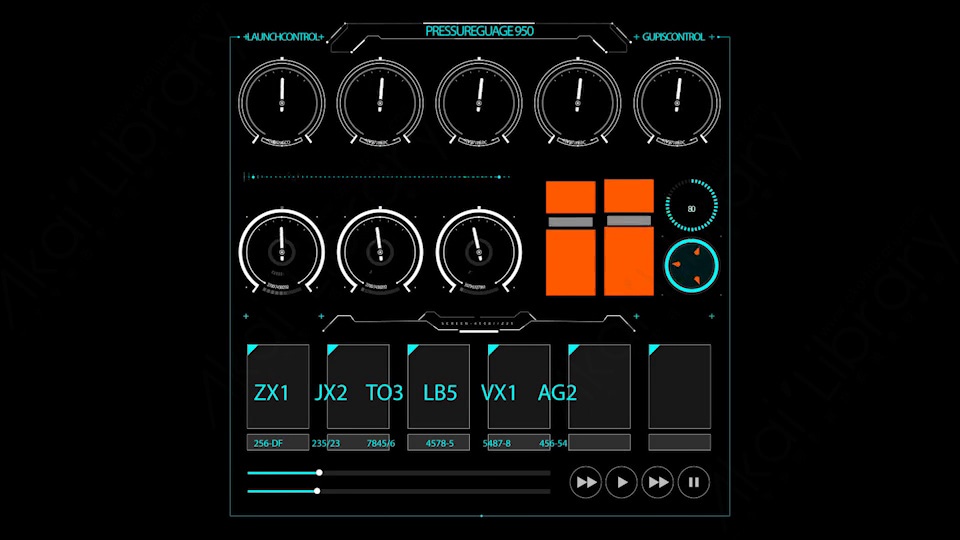Select the top-row gauge under GUPISCONTROL
The image size is (960, 540).
pyautogui.click(x=677, y=103)
